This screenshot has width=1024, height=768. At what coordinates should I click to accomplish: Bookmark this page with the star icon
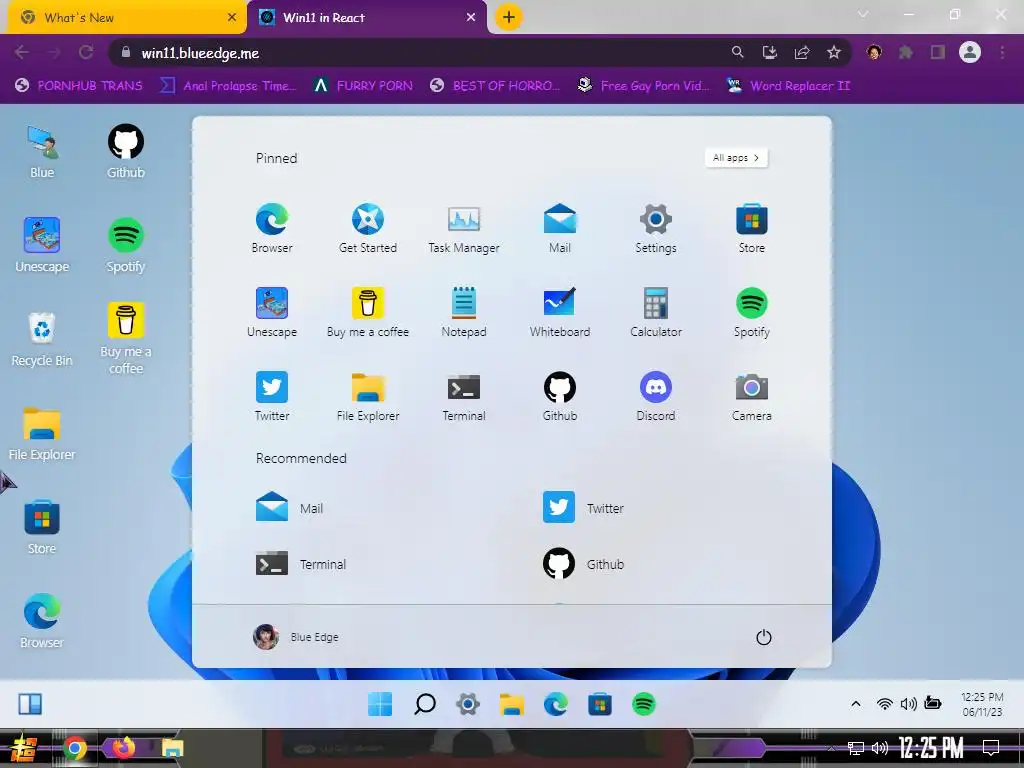tap(834, 52)
